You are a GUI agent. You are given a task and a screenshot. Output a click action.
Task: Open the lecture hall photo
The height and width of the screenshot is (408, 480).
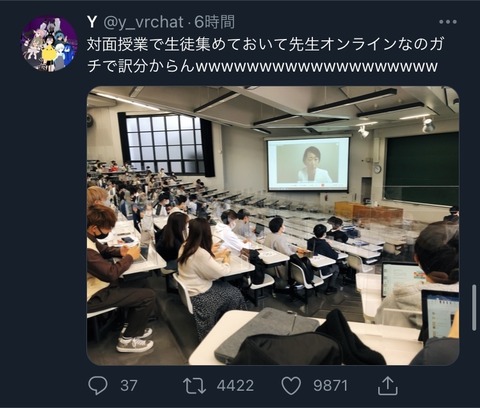click(273, 226)
